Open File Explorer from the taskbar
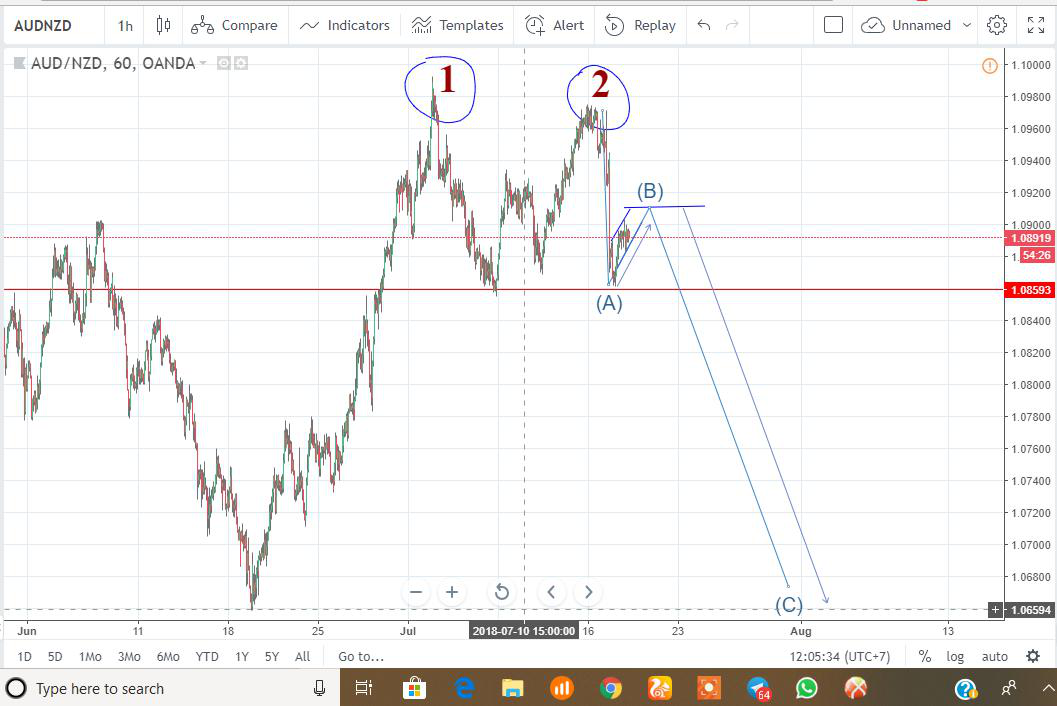The height and width of the screenshot is (706, 1057). [x=513, y=688]
